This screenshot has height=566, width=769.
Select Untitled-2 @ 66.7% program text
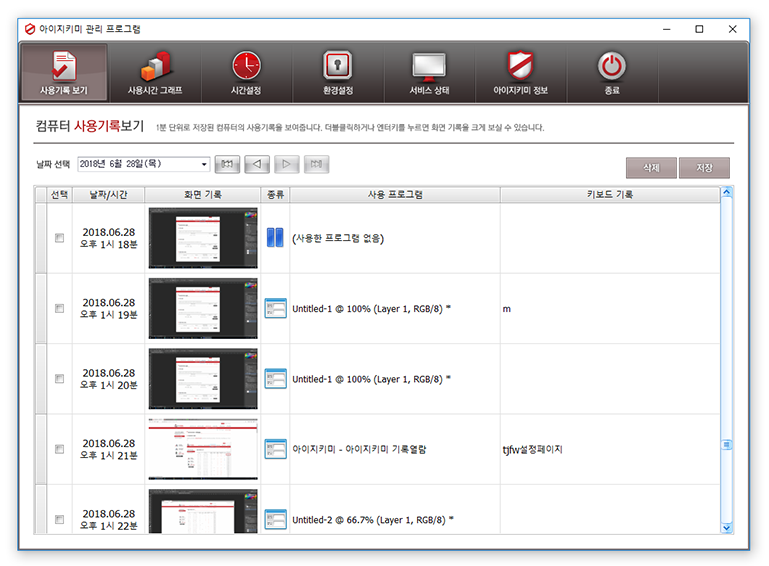click(373, 520)
